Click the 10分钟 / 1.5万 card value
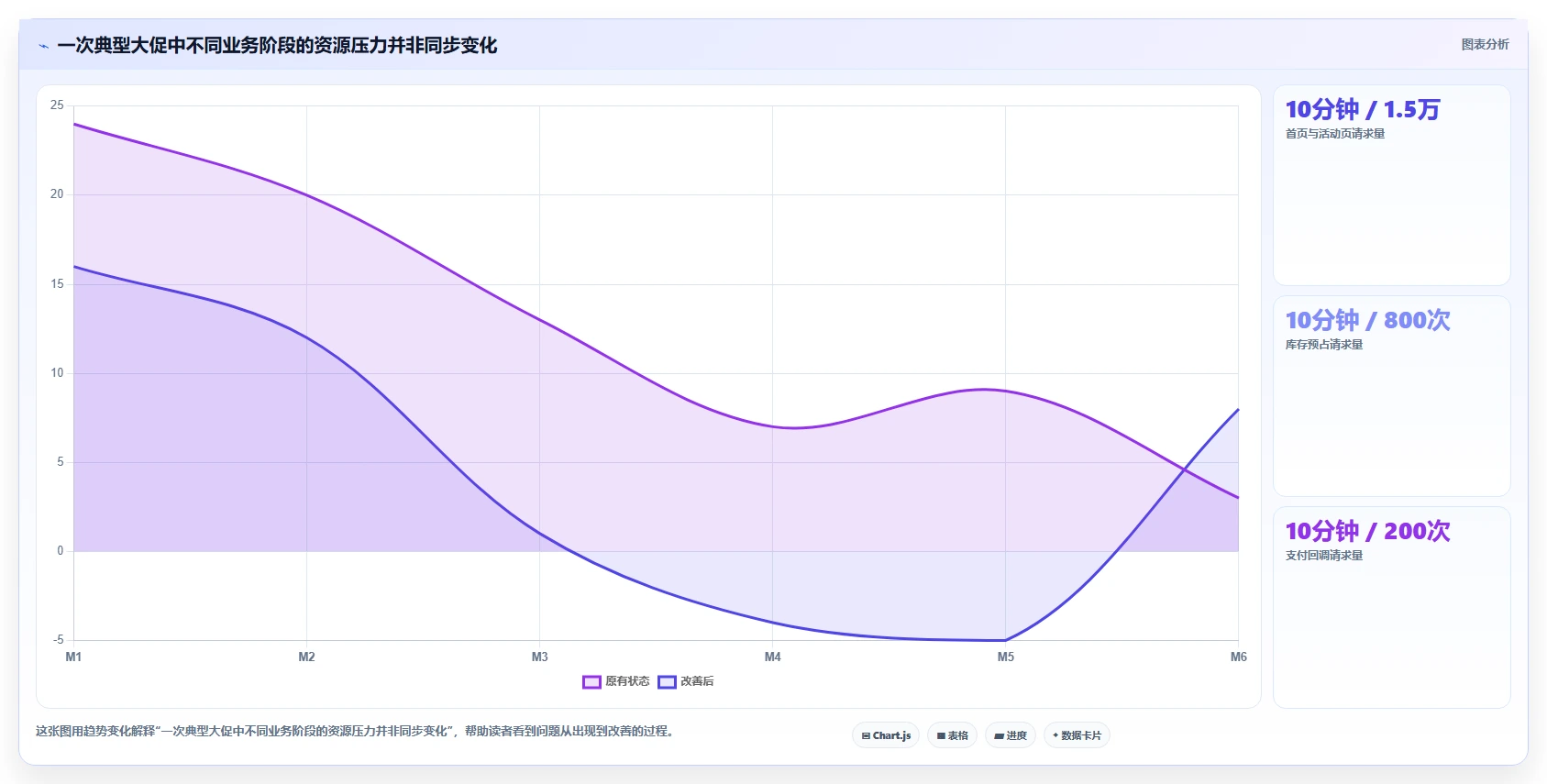 point(1363,109)
